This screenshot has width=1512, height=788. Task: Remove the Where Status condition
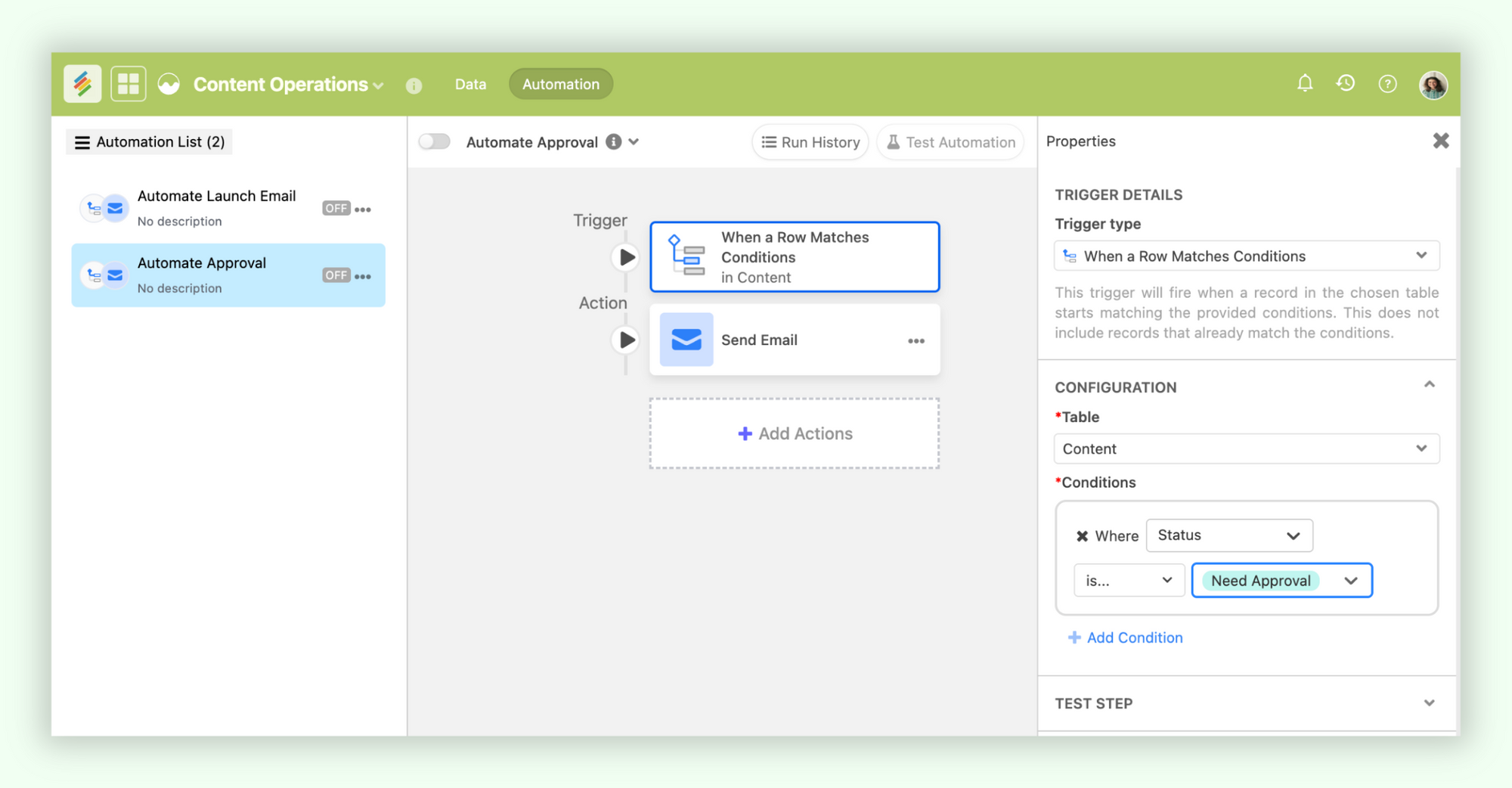coord(1082,536)
